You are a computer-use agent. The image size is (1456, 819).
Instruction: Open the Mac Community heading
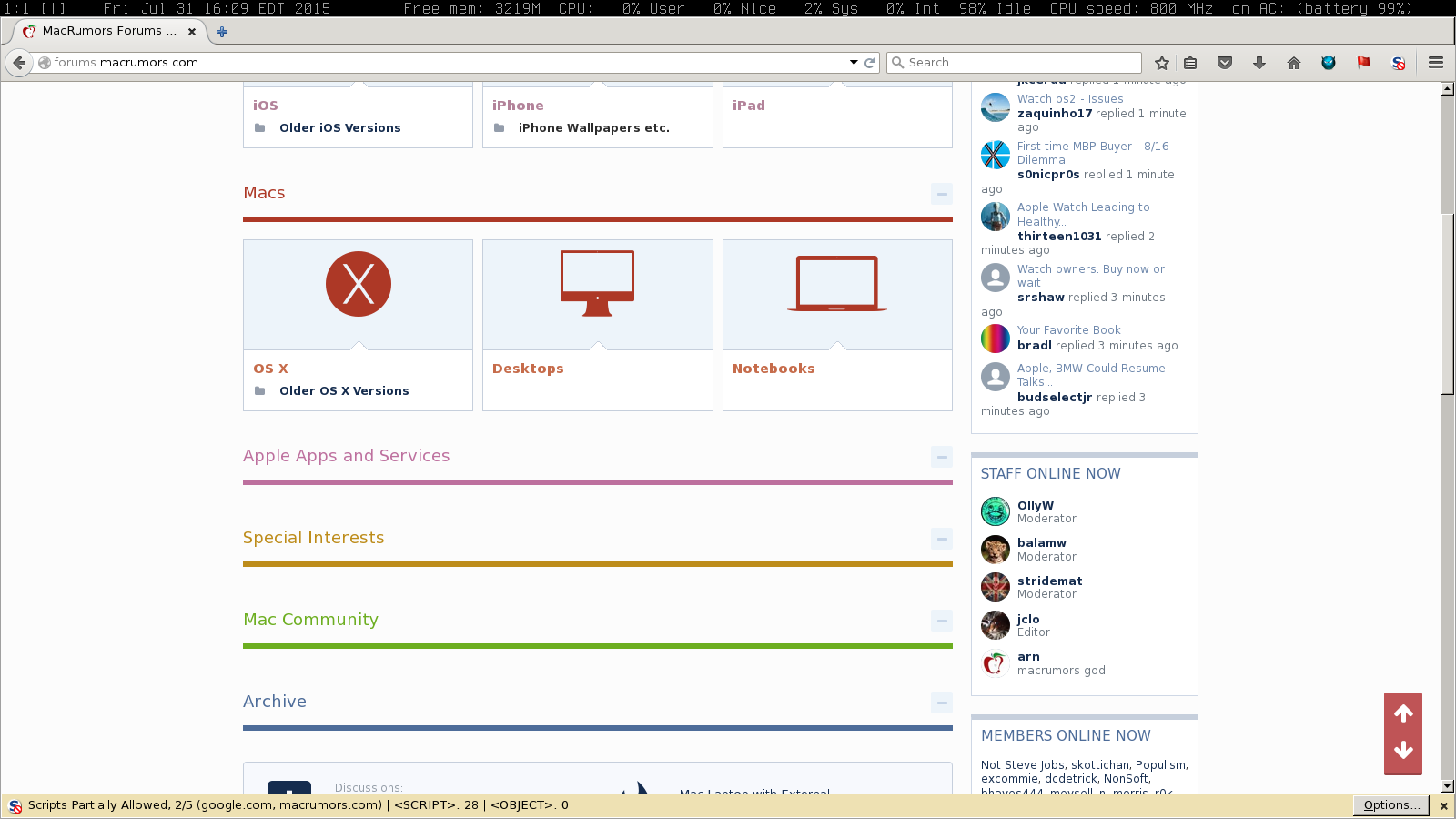(310, 620)
